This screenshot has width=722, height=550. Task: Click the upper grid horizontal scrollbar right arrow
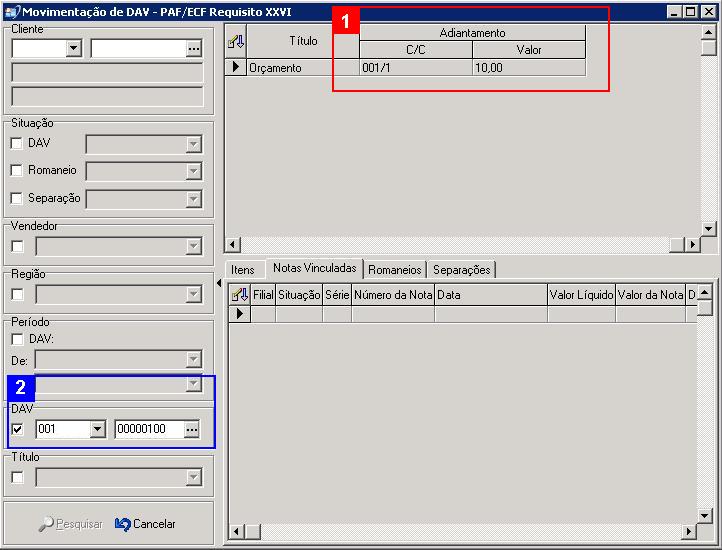point(692,245)
